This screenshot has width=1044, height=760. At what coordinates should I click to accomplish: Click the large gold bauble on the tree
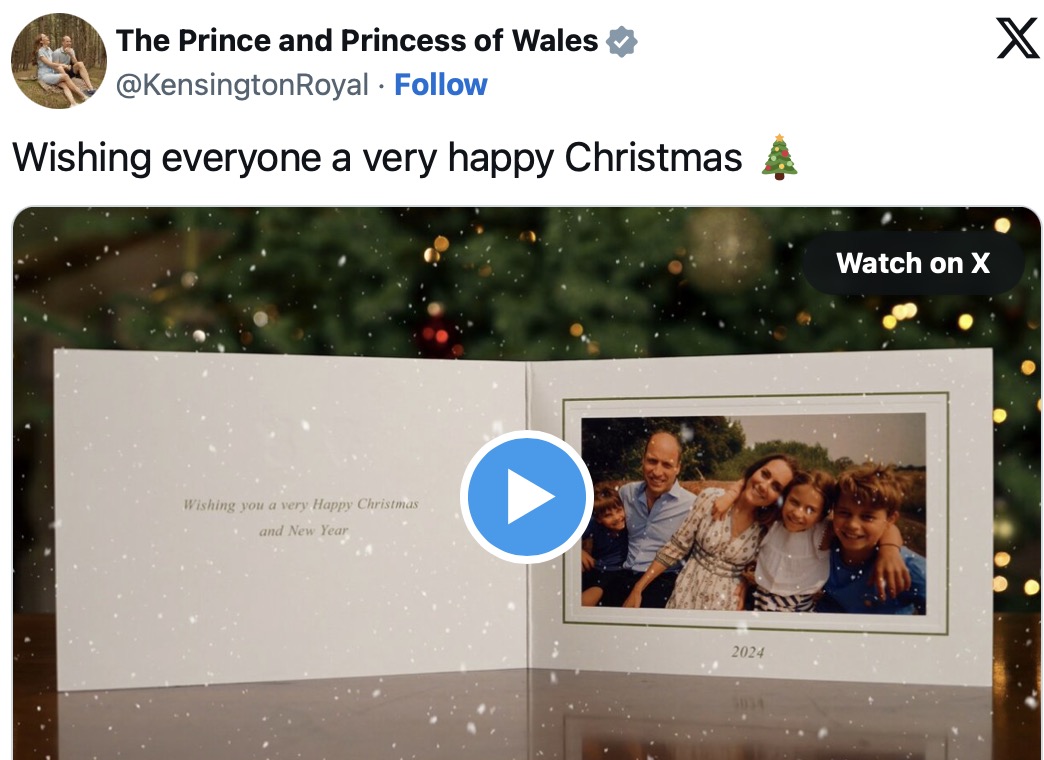(x=727, y=249)
